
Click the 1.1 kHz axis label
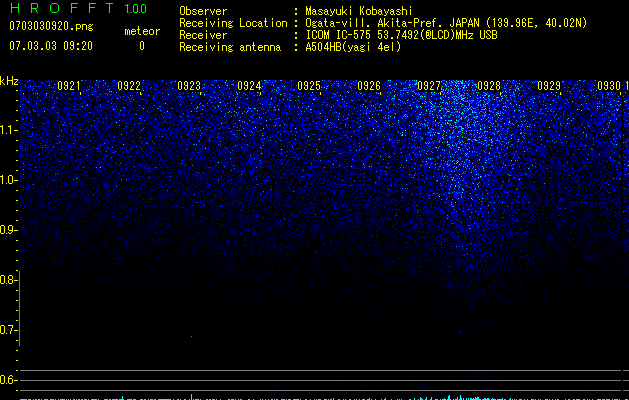coord(8,130)
